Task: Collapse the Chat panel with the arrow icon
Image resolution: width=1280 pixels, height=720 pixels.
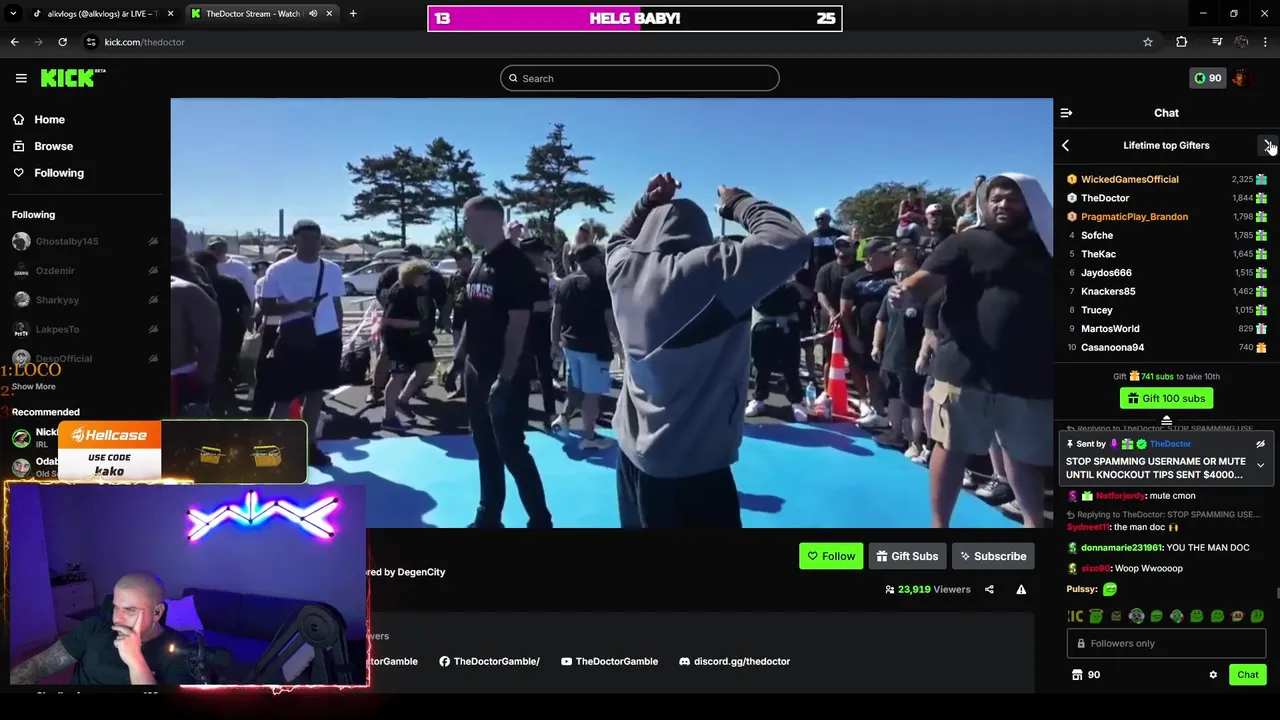Action: (x=1066, y=113)
